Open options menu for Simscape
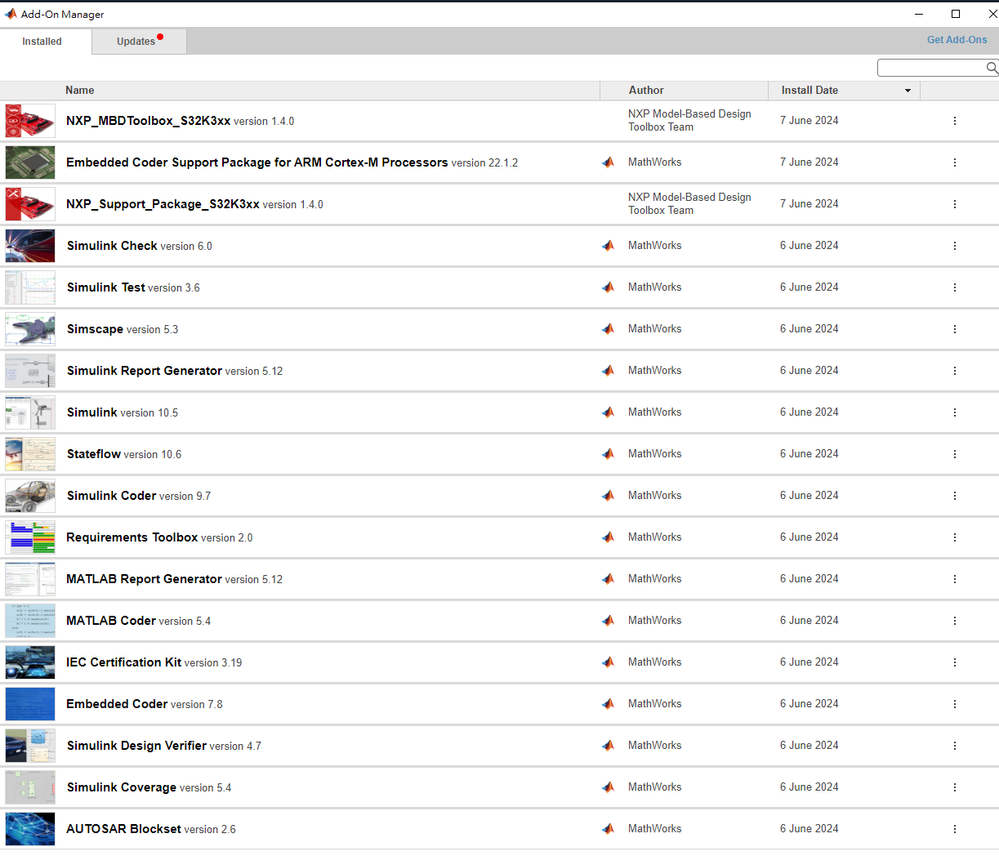The width and height of the screenshot is (999, 860). (x=954, y=329)
